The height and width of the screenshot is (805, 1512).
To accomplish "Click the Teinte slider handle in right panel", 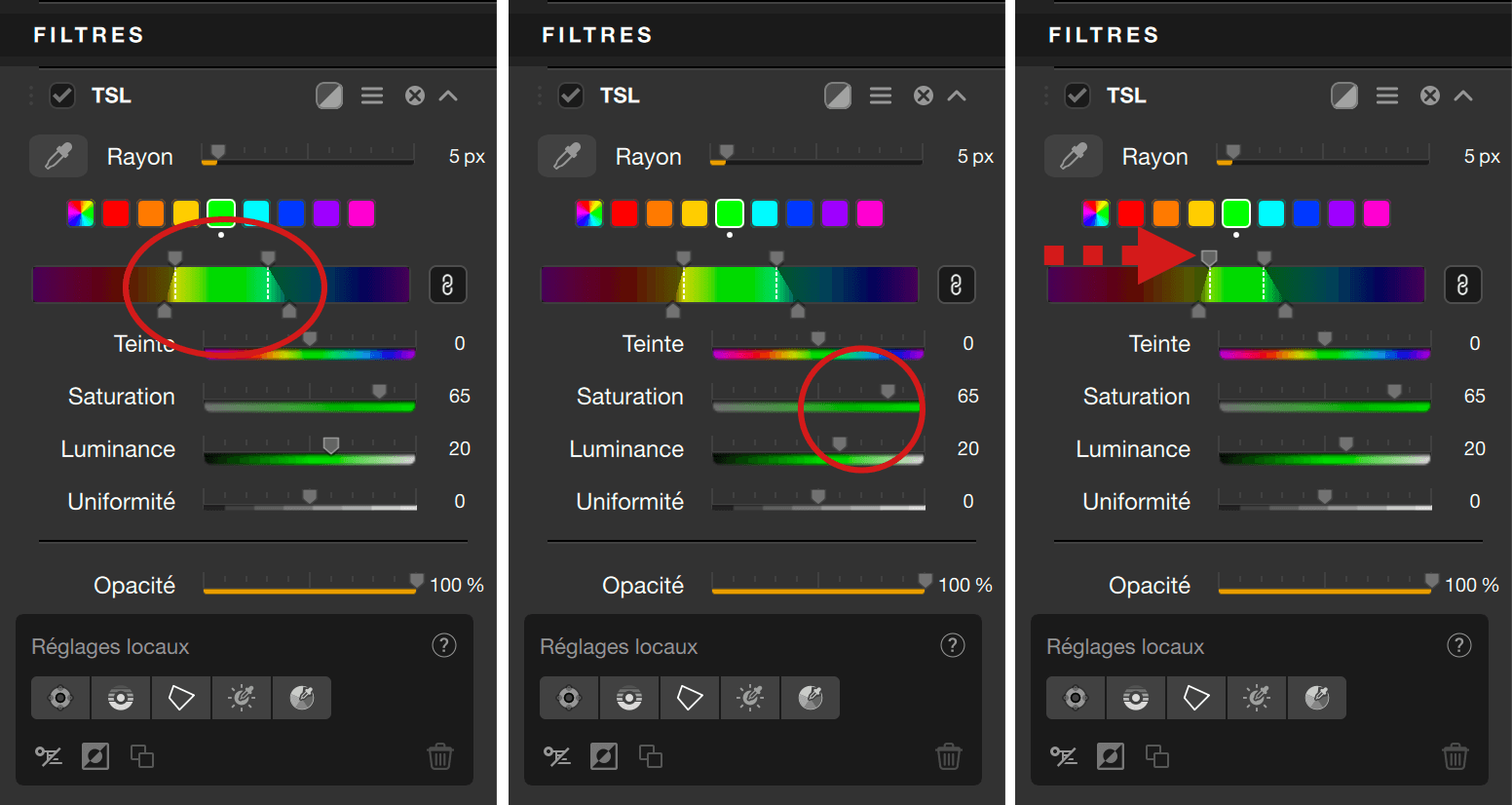I will [1324, 338].
